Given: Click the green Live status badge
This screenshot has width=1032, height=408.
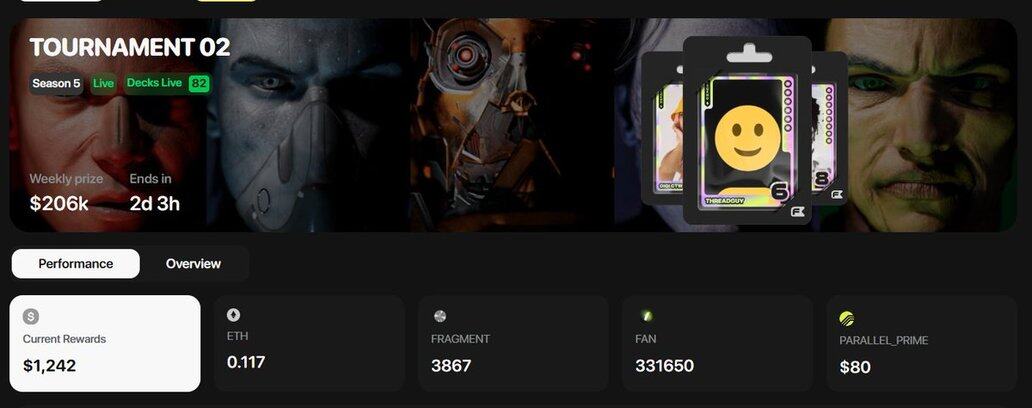Looking at the screenshot, I should (x=103, y=84).
